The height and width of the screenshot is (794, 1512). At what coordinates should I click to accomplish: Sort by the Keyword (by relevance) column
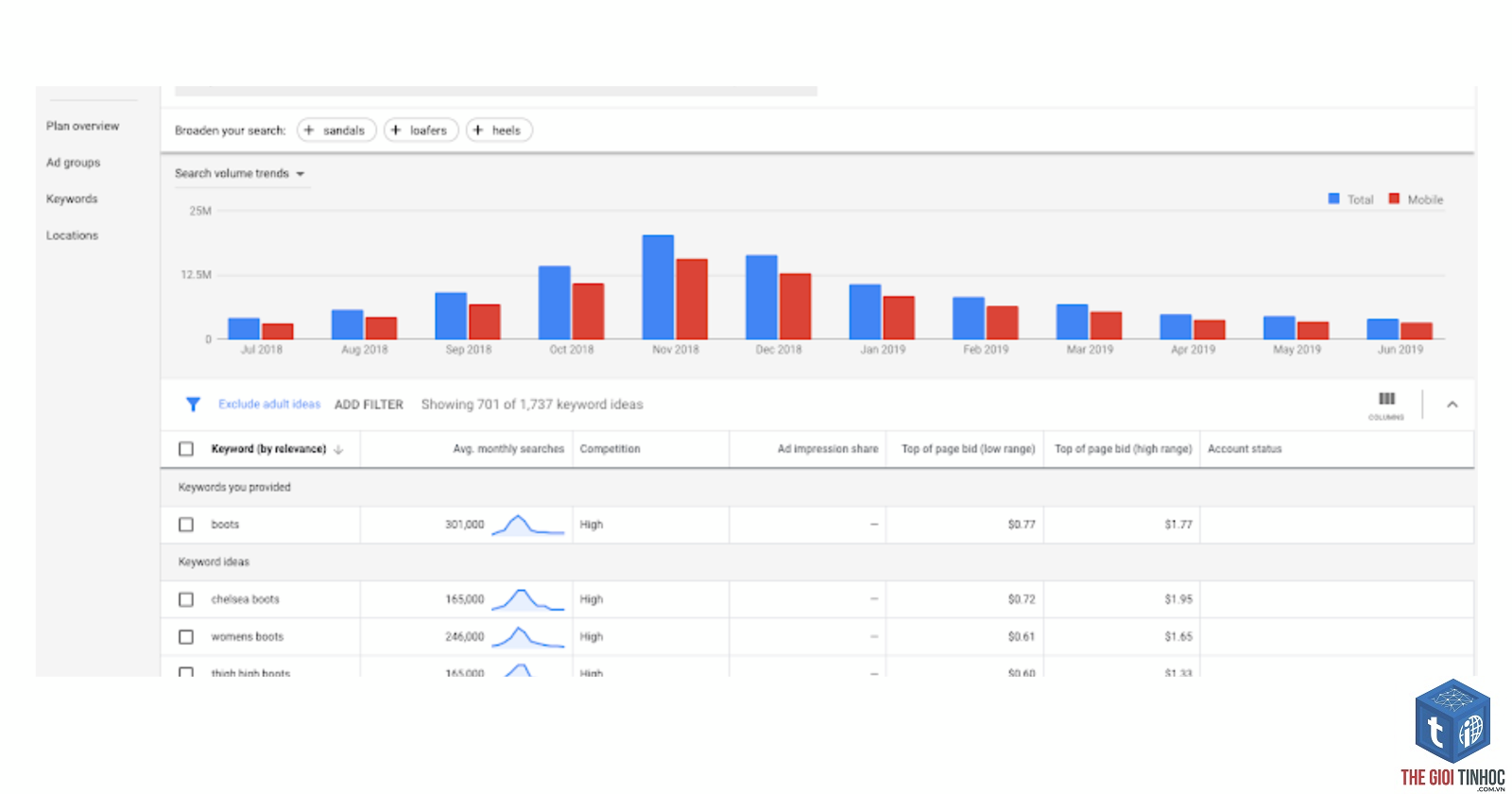pyautogui.click(x=277, y=449)
